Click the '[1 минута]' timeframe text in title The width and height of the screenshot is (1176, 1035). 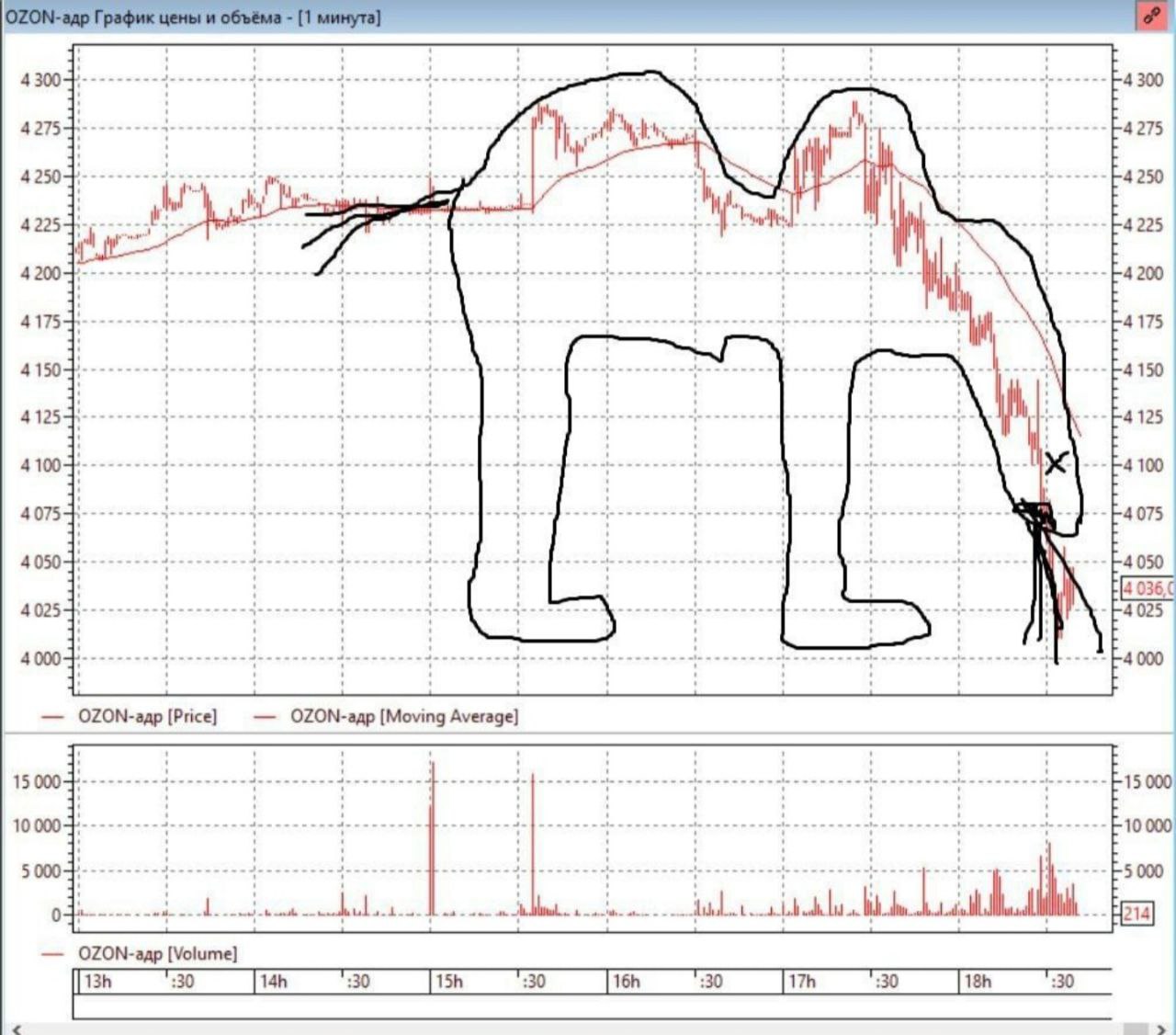pos(339,17)
